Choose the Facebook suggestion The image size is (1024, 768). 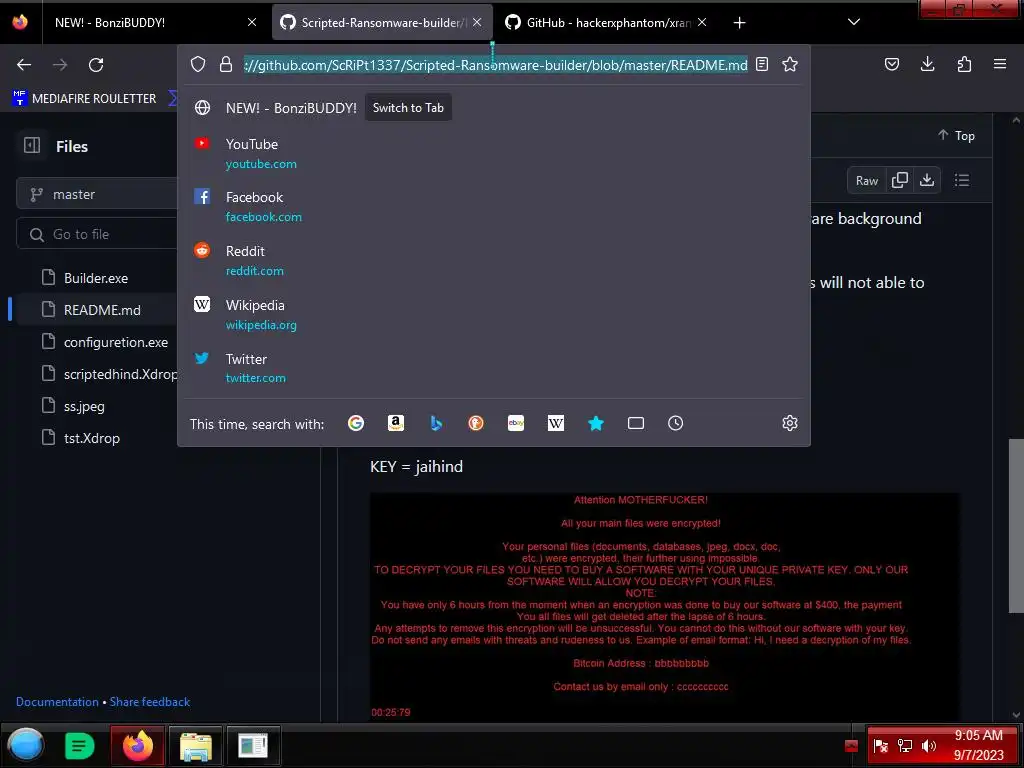493,206
